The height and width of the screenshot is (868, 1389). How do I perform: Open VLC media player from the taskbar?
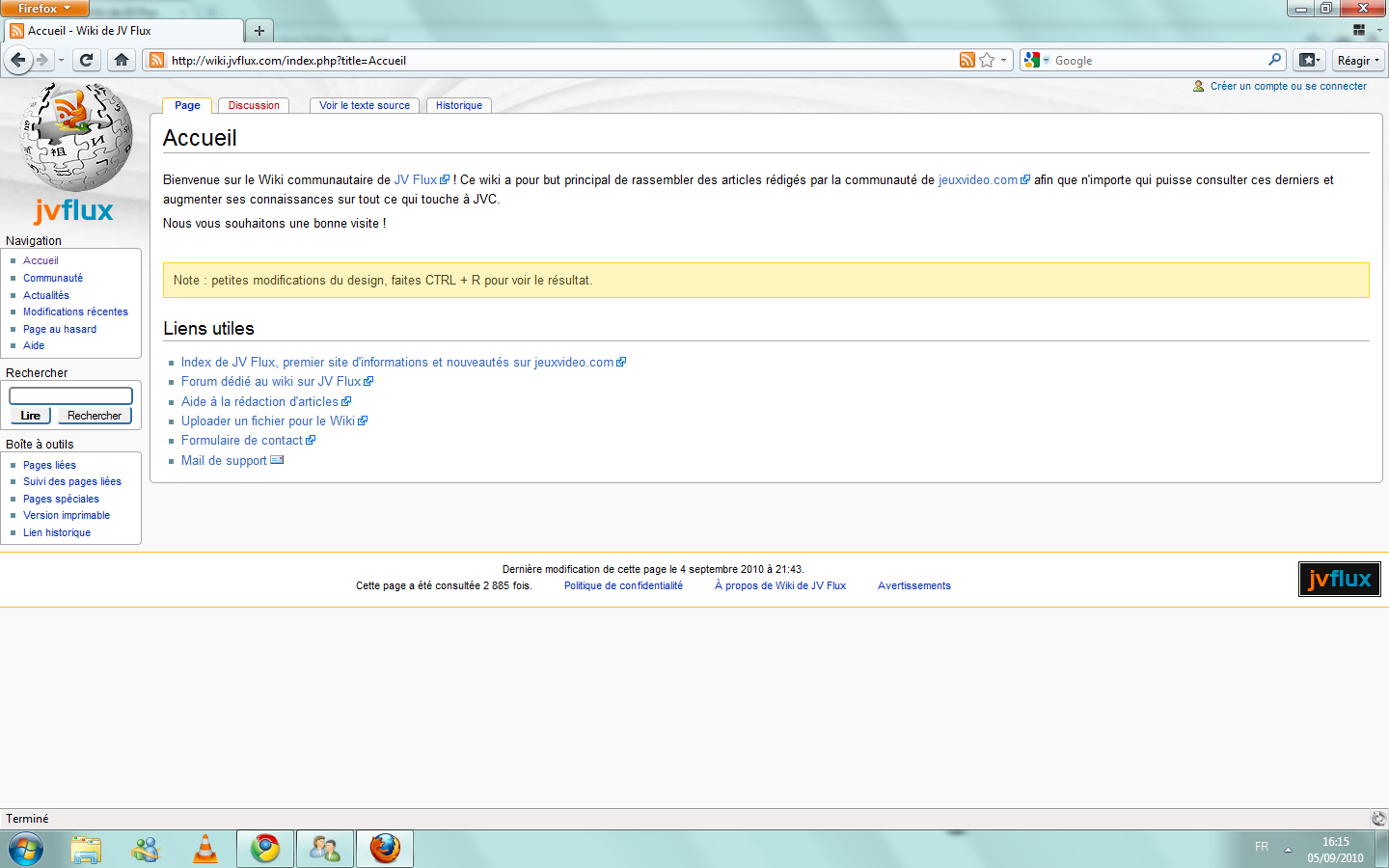pos(205,849)
